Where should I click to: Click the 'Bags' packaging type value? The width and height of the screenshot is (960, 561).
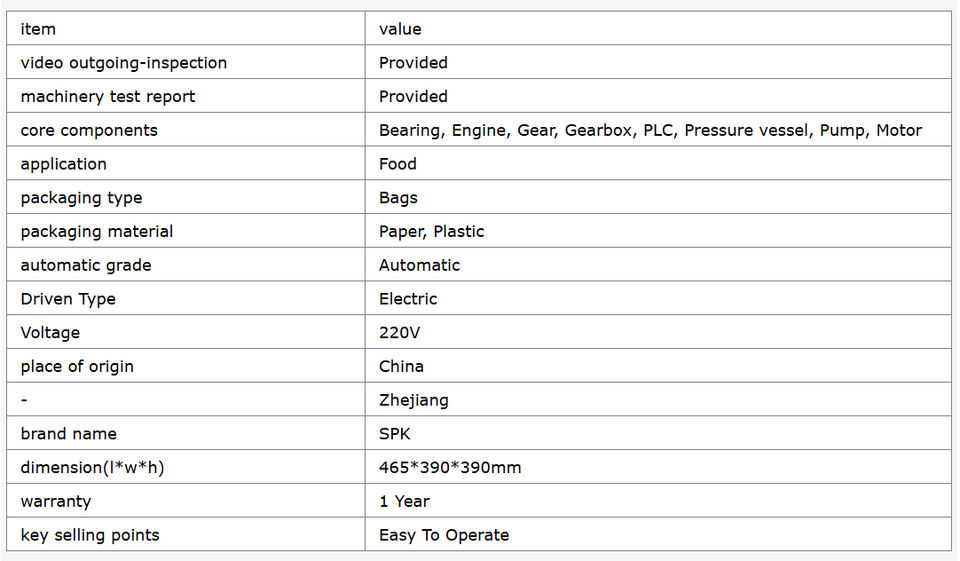[x=398, y=198]
